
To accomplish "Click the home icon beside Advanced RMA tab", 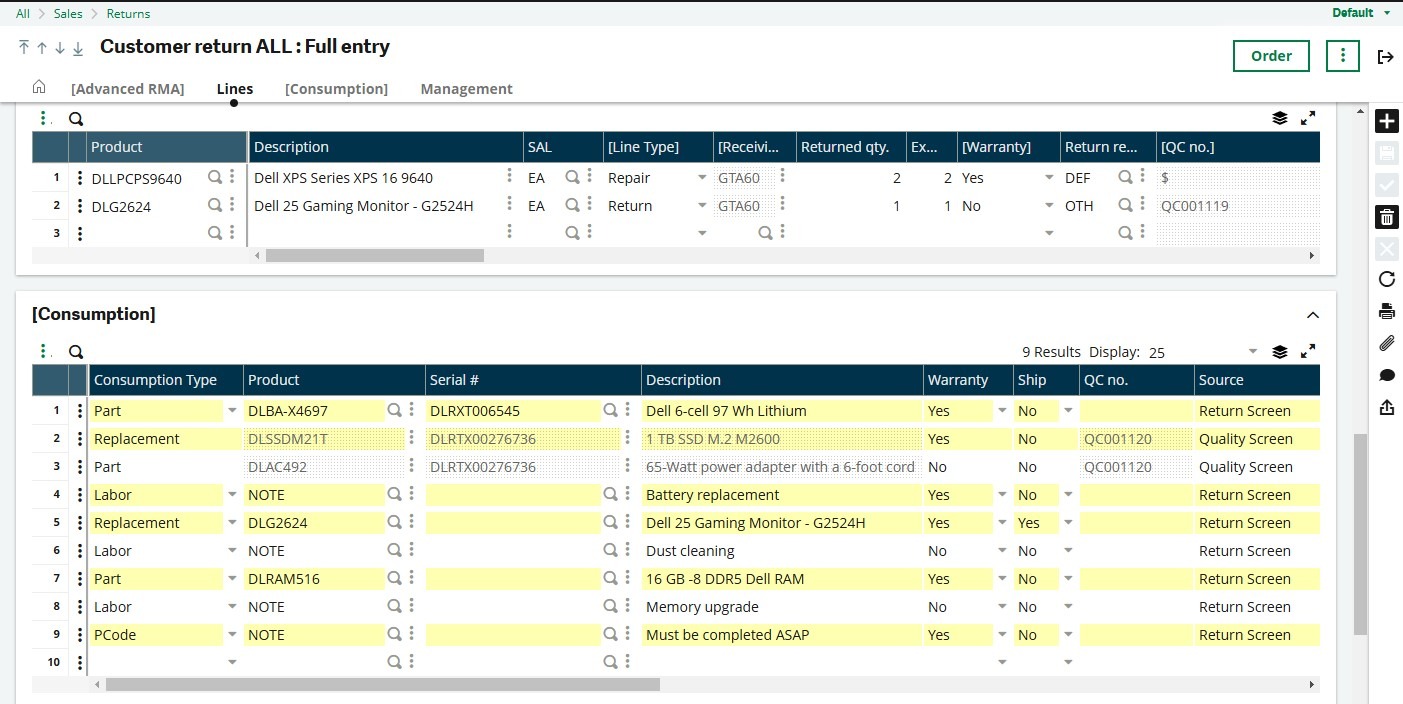I will point(39,87).
